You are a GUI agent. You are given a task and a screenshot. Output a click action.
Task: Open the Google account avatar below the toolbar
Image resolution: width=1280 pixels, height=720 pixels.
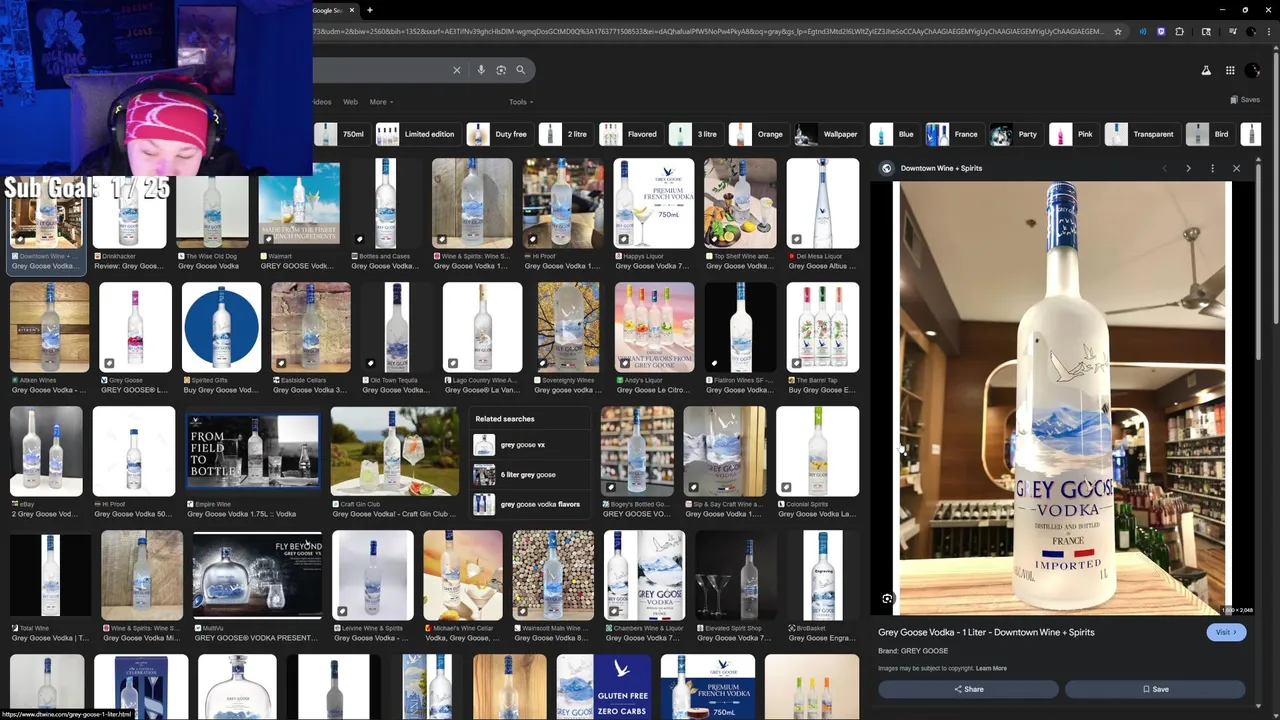[1252, 71]
